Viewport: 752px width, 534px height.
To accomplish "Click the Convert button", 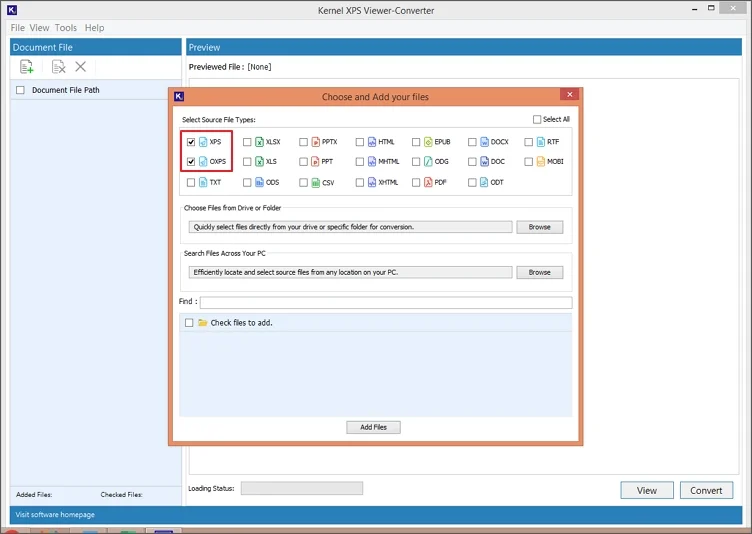I will [706, 490].
